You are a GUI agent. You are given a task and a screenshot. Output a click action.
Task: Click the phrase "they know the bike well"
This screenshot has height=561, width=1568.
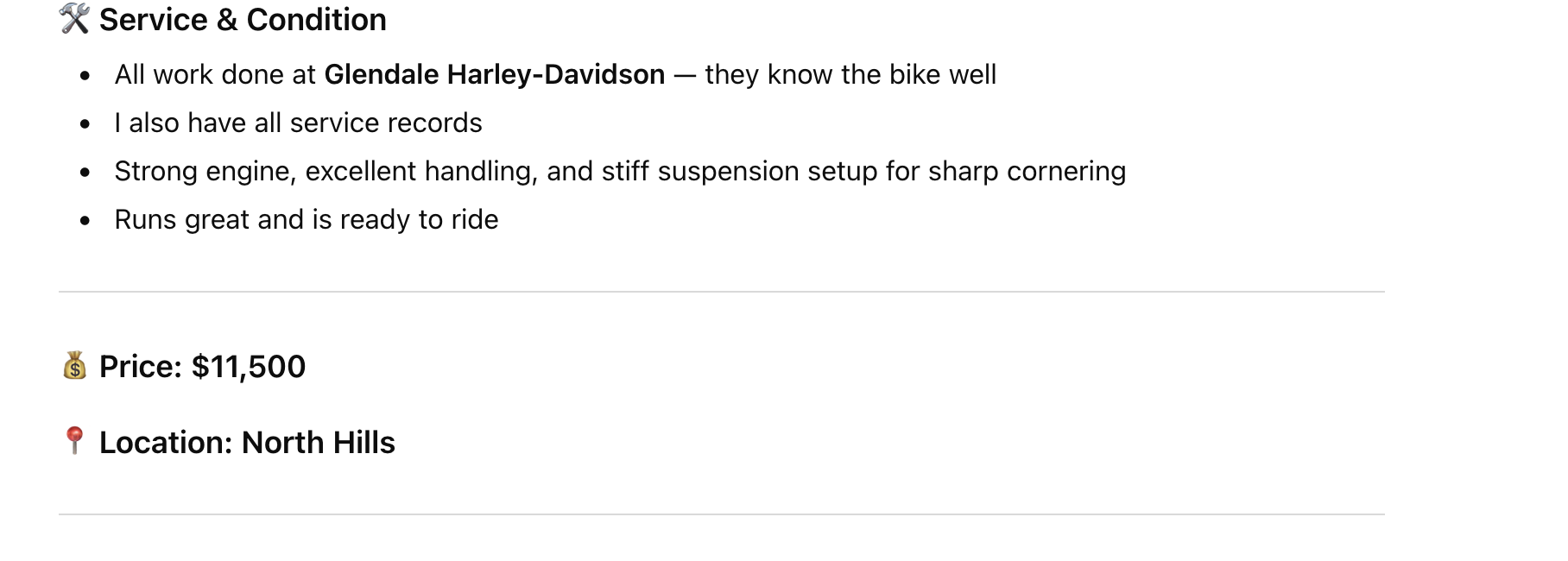tap(850, 75)
